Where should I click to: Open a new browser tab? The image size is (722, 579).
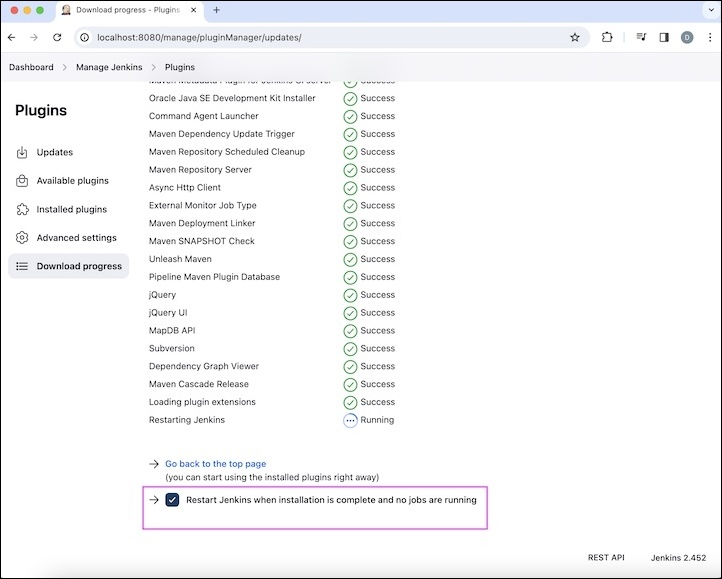point(216,10)
